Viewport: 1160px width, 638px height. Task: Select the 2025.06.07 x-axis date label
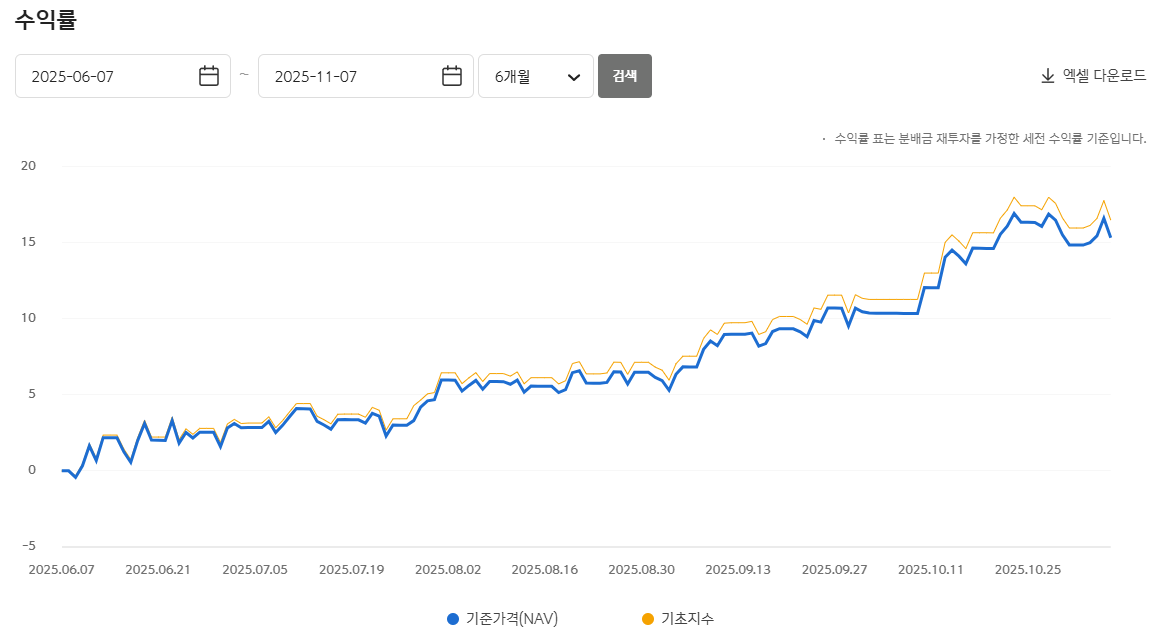click(61, 569)
